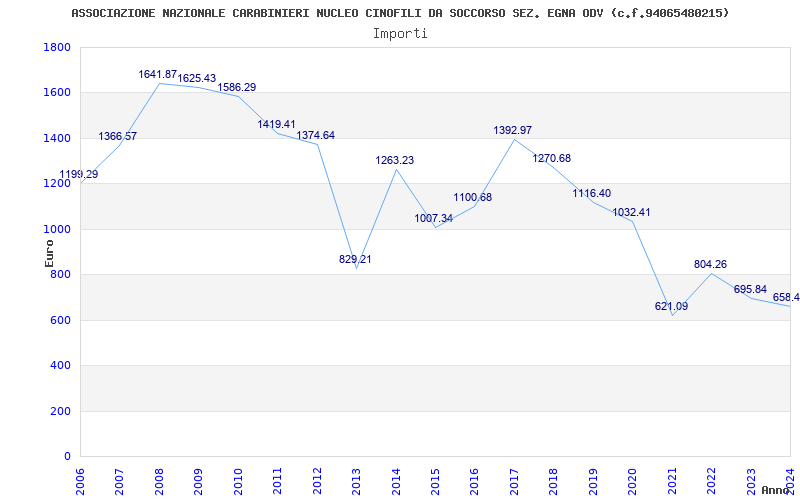Click the 804.26 data label
800x500 pixels.
coord(710,264)
